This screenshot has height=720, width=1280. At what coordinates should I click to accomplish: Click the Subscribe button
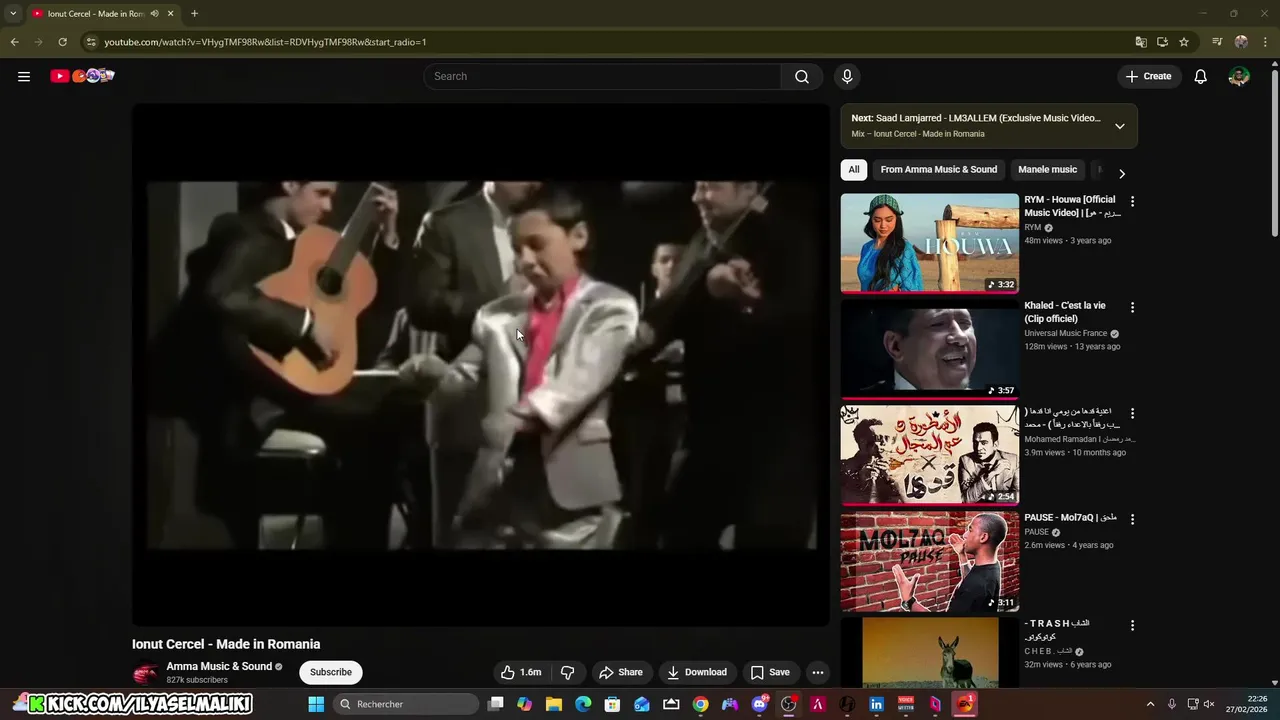click(x=331, y=672)
